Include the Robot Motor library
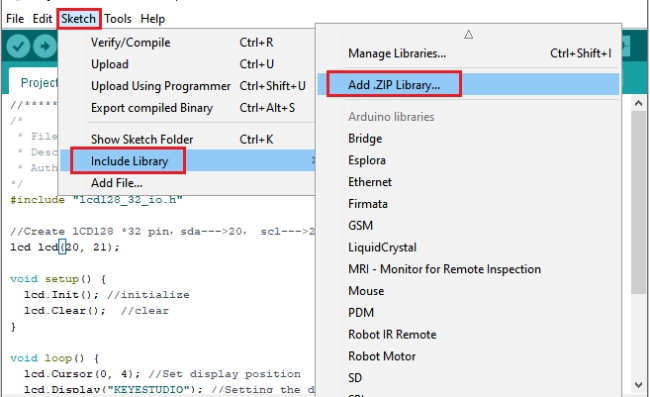 coord(468,356)
